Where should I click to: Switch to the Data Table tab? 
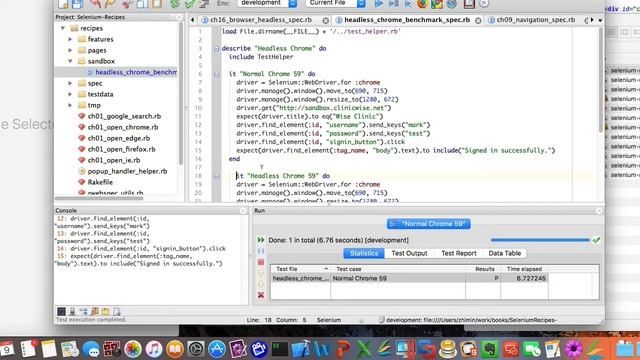(504, 253)
